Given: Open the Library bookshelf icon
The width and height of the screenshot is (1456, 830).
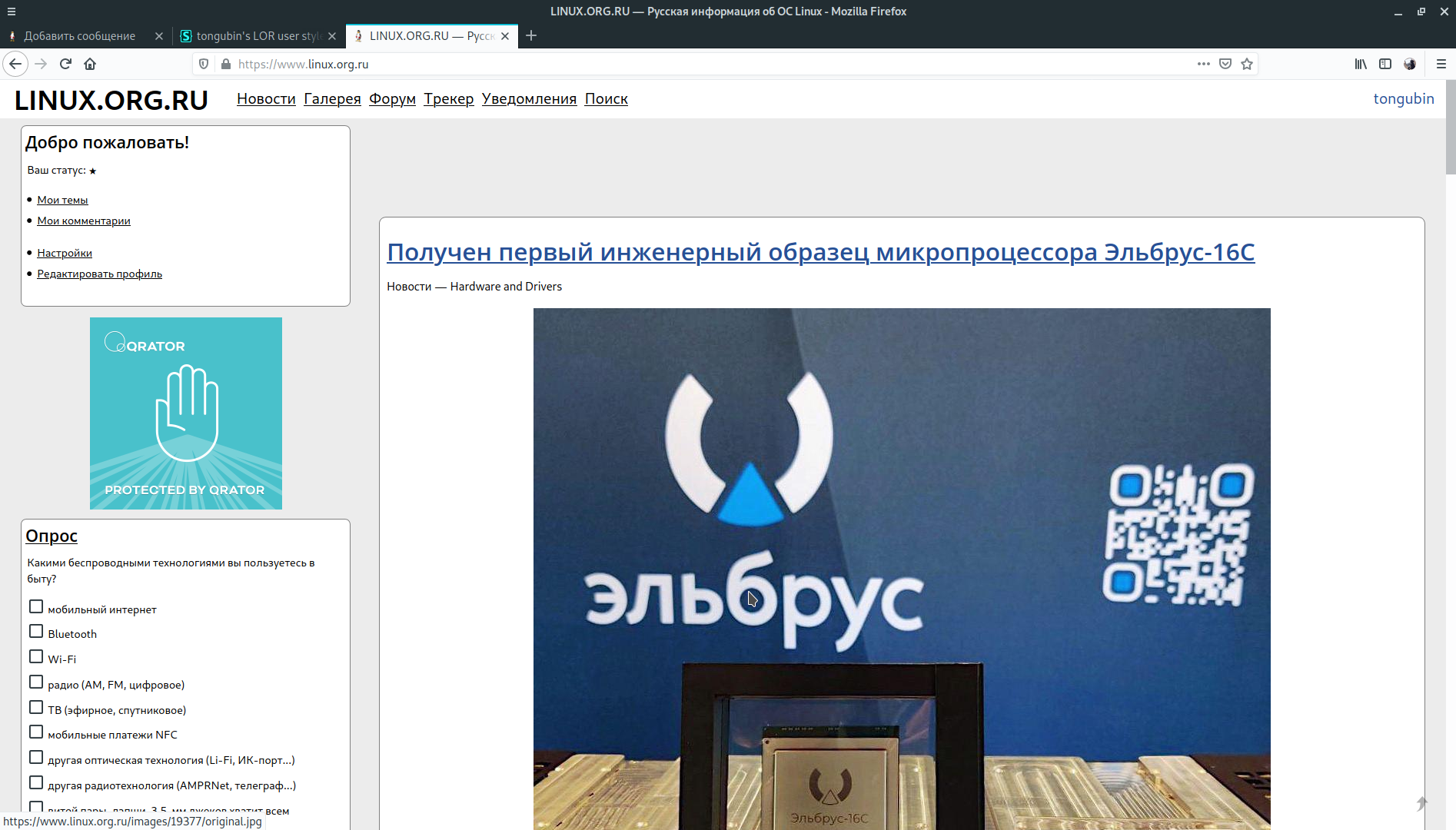Looking at the screenshot, I should coord(1361,64).
